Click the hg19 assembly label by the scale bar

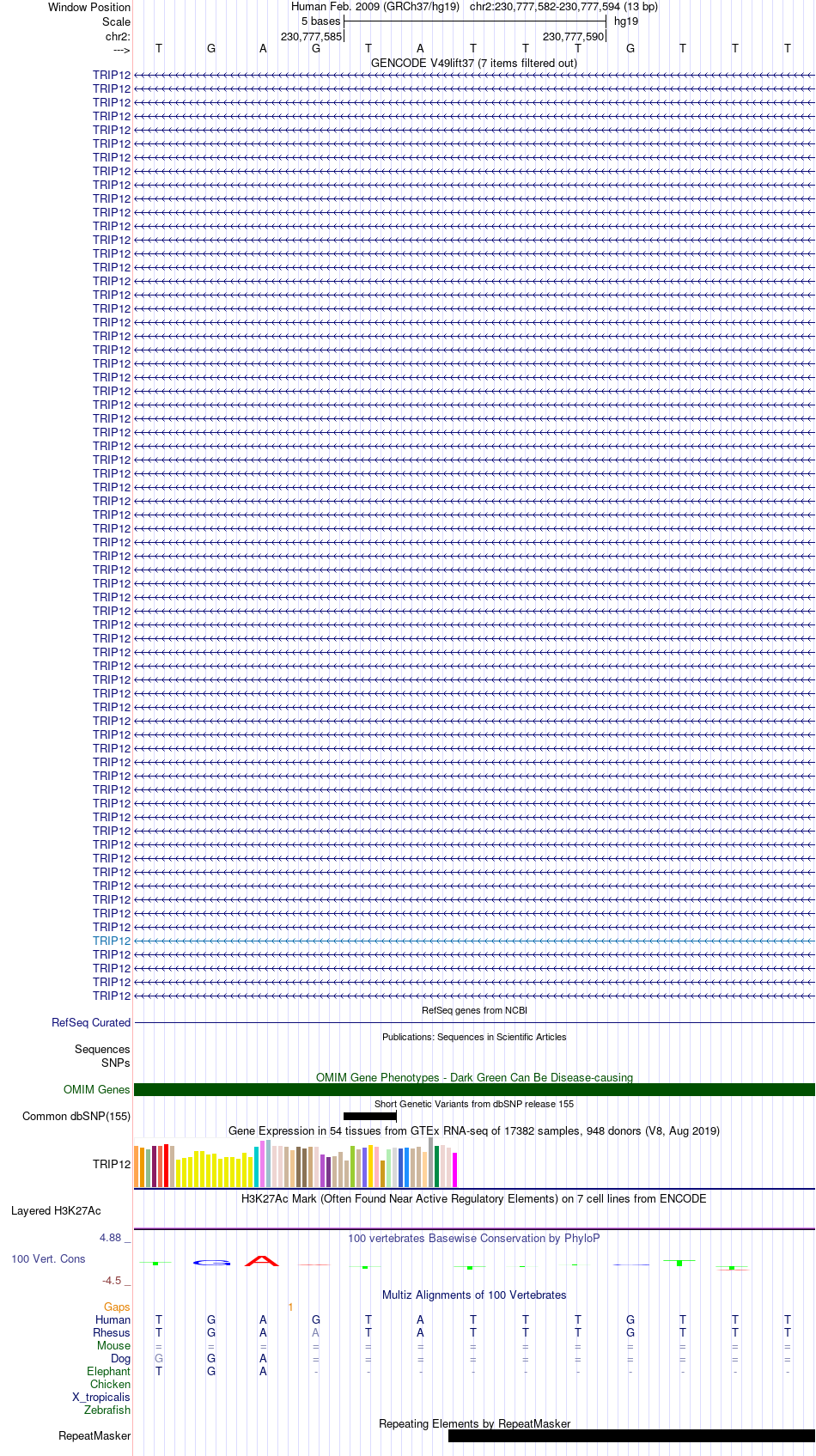coord(626,21)
